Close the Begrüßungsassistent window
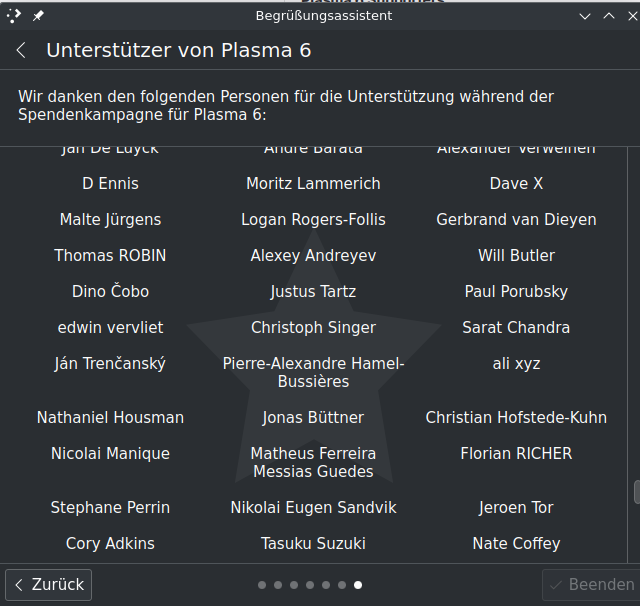The width and height of the screenshot is (640, 606). [x=628, y=15]
